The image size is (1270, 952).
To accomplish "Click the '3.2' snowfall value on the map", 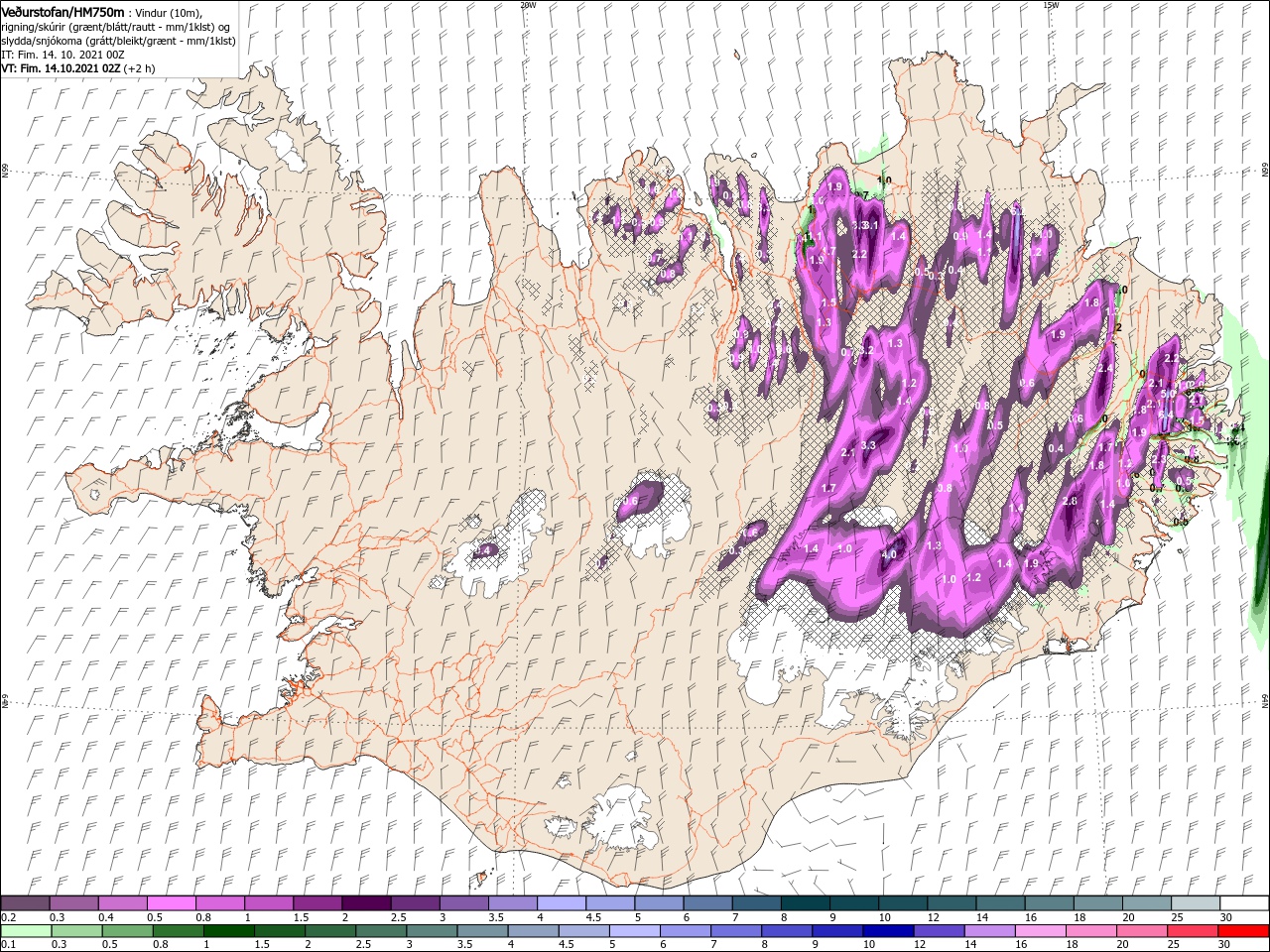I will tap(865, 350).
